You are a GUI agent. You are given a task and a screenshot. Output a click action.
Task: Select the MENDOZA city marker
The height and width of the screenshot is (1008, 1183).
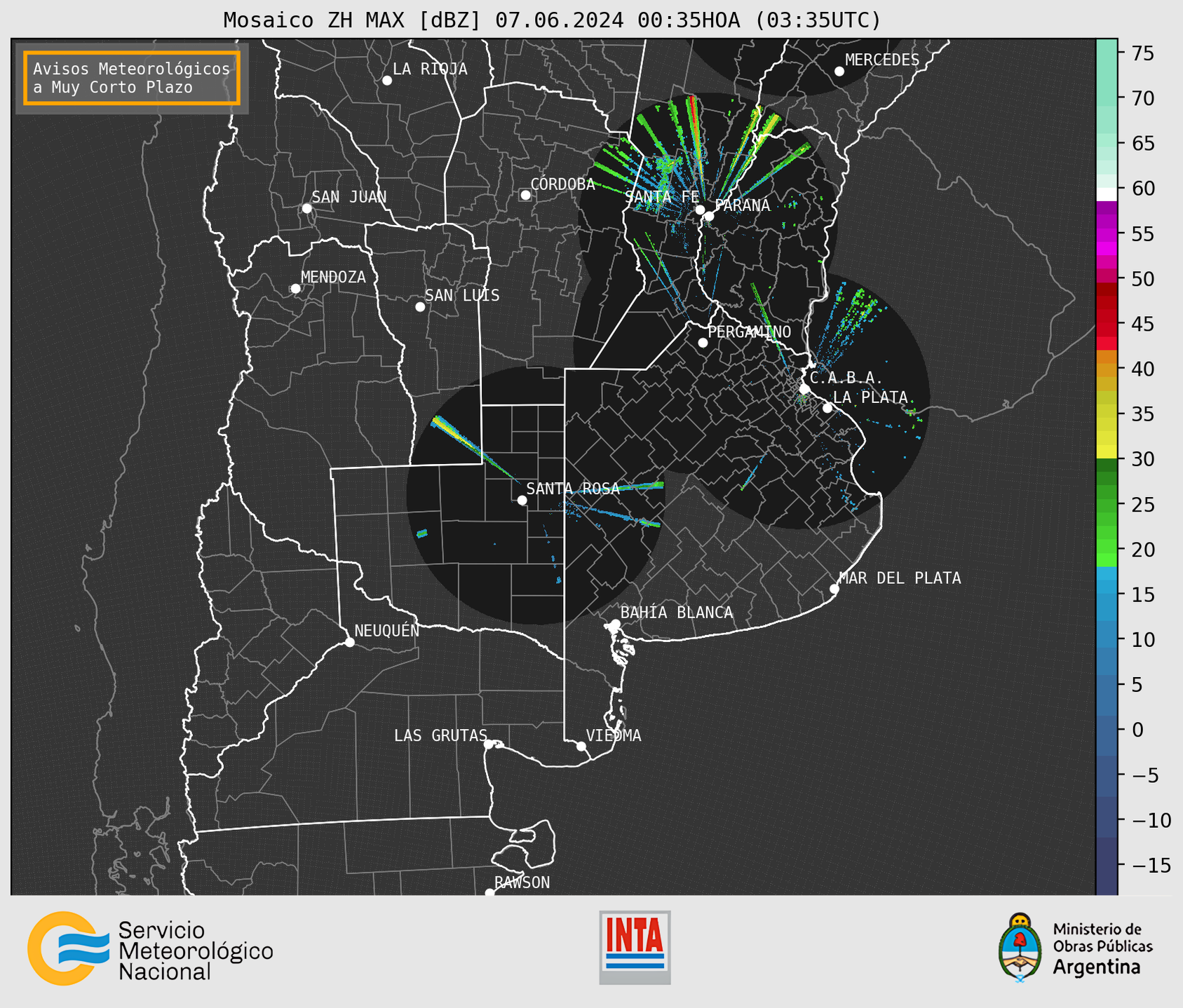(295, 289)
